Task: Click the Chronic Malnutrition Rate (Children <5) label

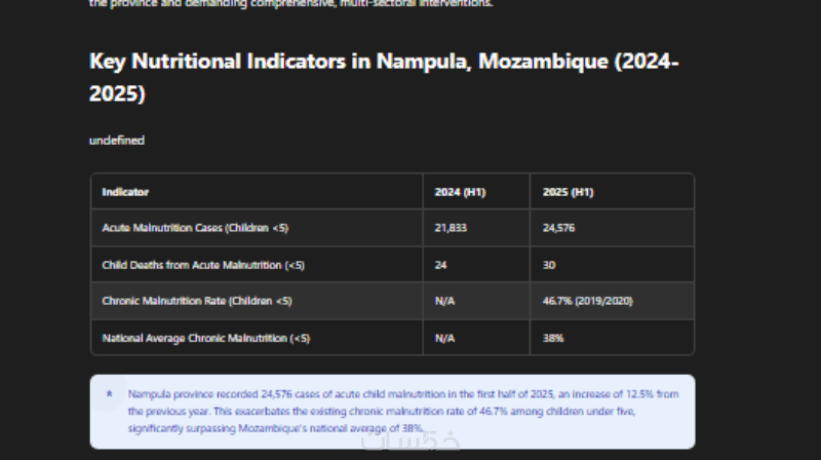Action: (197, 301)
